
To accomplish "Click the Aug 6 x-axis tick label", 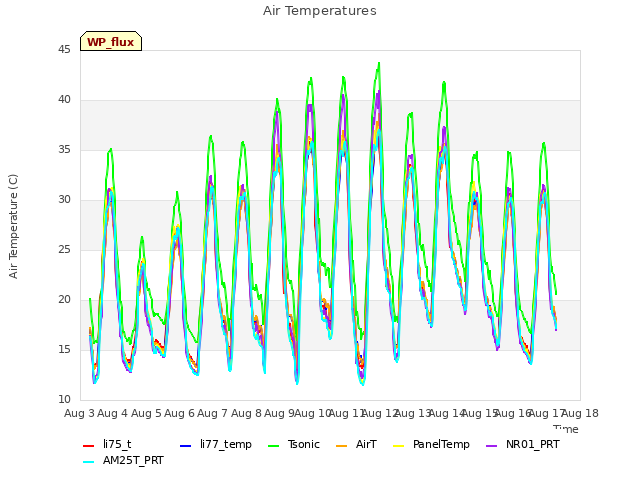I will [179, 413].
